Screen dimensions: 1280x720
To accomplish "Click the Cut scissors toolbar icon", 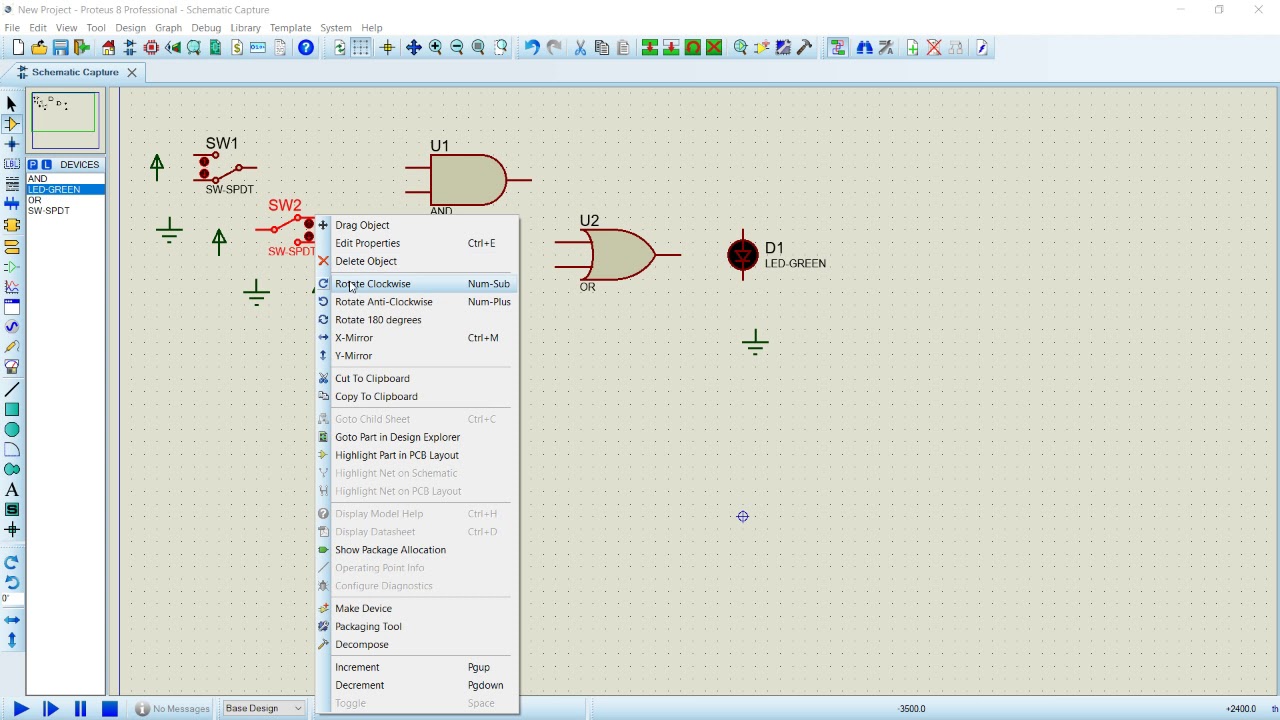I will coord(580,48).
